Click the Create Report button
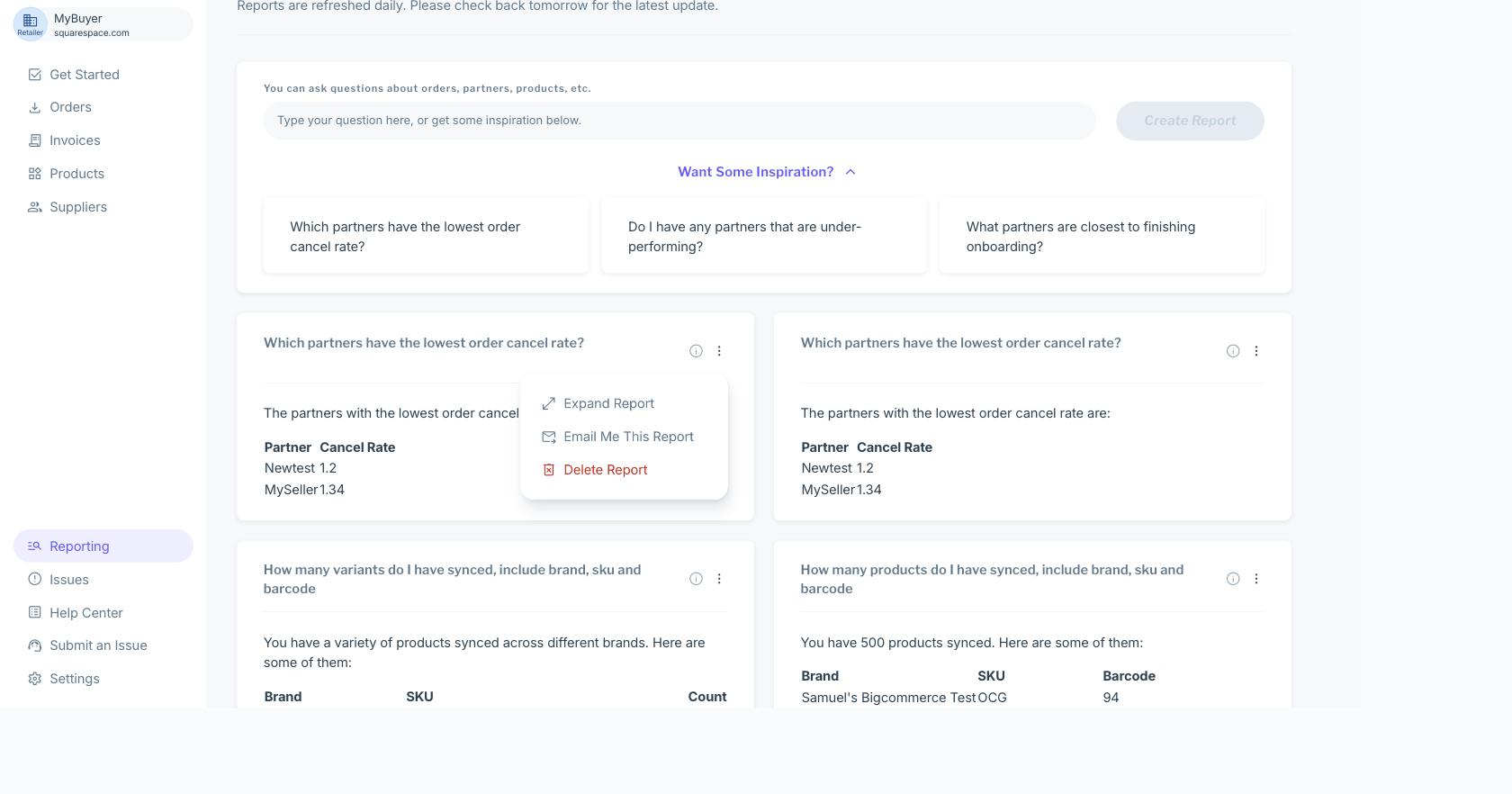This screenshot has width=1512, height=794. tap(1190, 121)
